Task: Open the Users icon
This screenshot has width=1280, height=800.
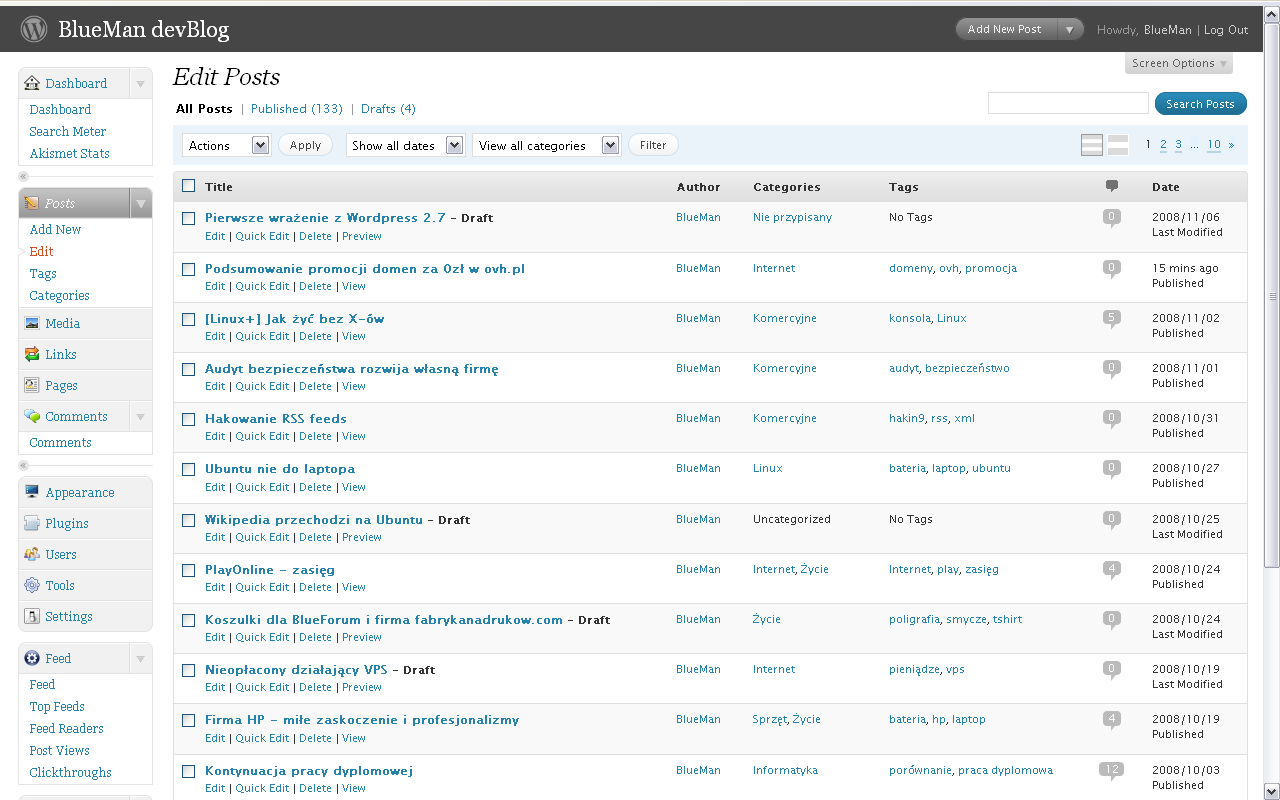Action: (x=32, y=554)
